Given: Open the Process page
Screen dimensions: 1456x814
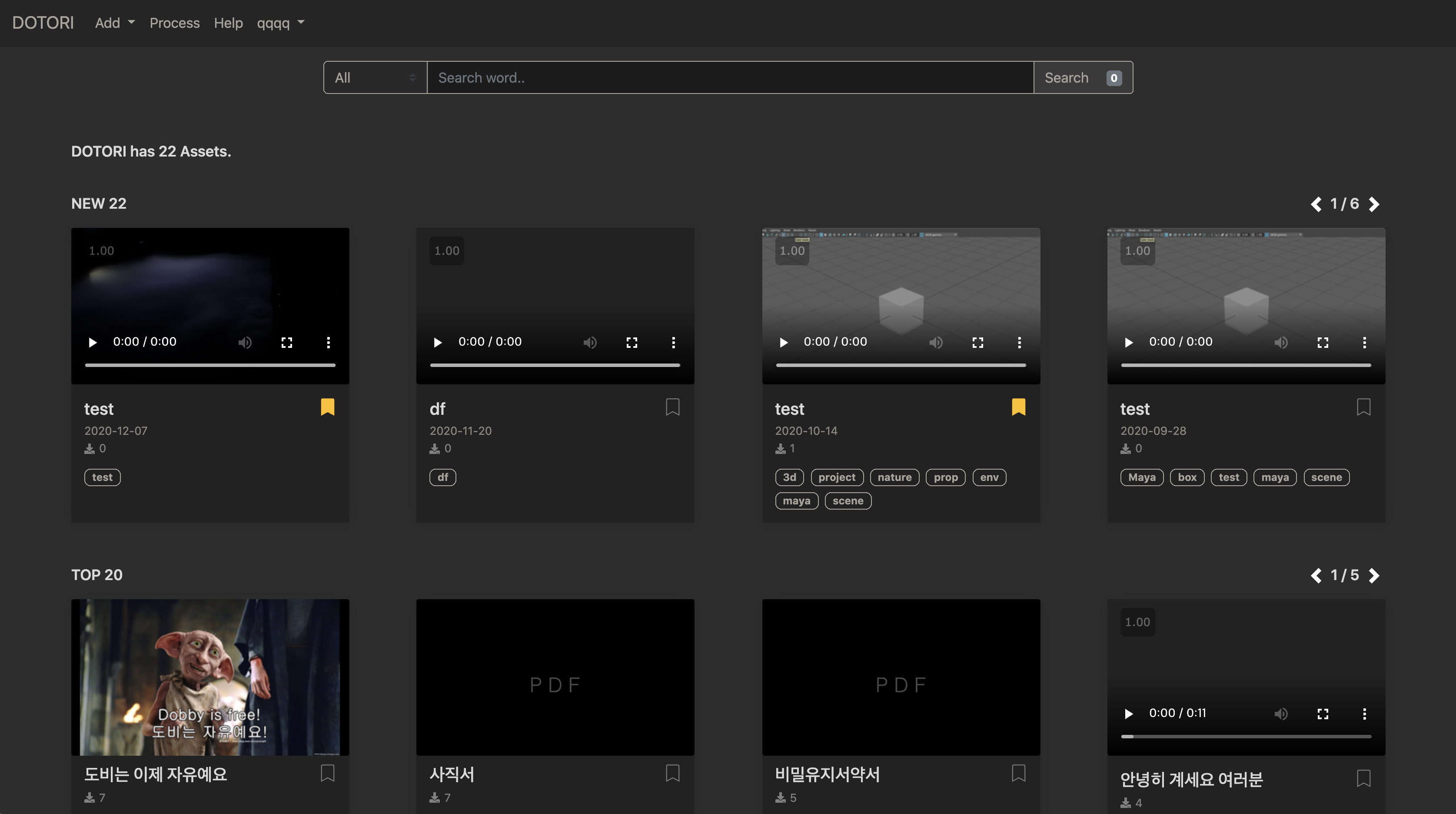Looking at the screenshot, I should click(175, 23).
